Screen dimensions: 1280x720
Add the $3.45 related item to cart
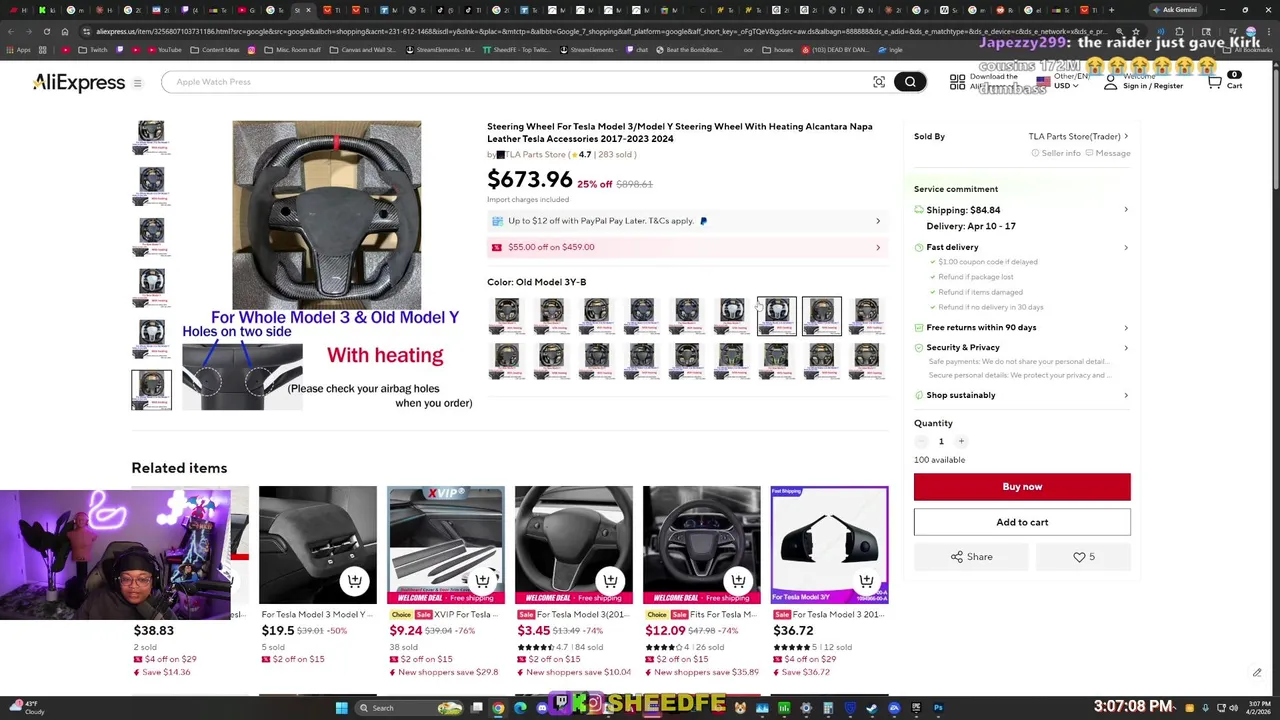610,581
